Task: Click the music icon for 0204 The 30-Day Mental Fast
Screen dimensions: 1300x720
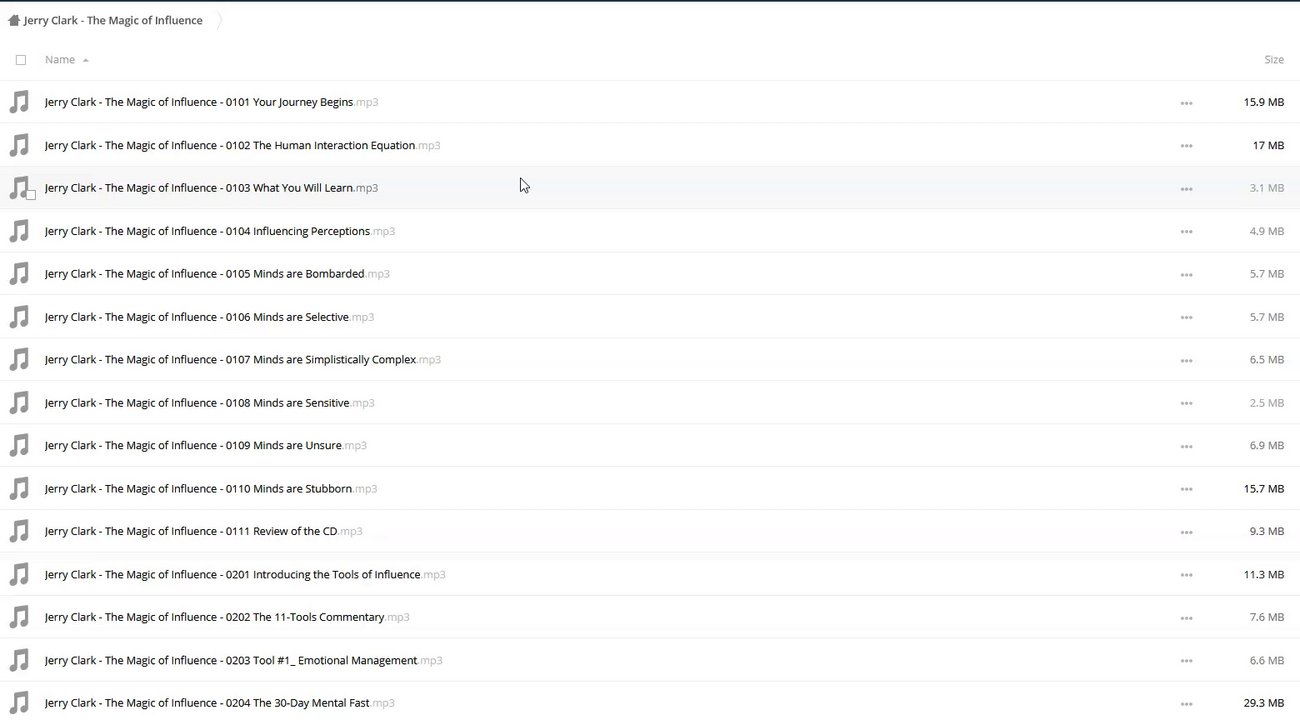Action: [19, 703]
